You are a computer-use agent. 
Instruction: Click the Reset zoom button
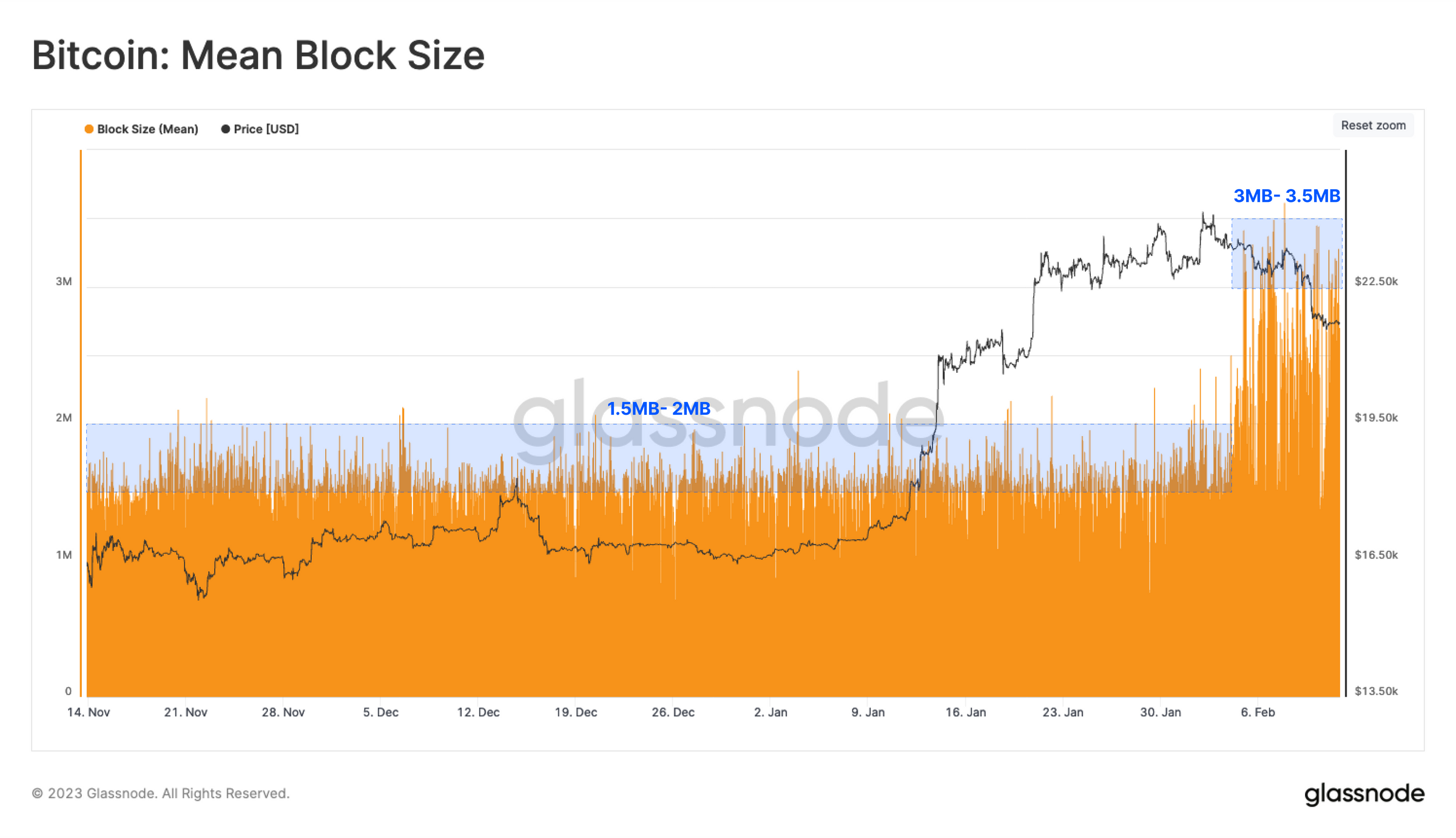1373,126
